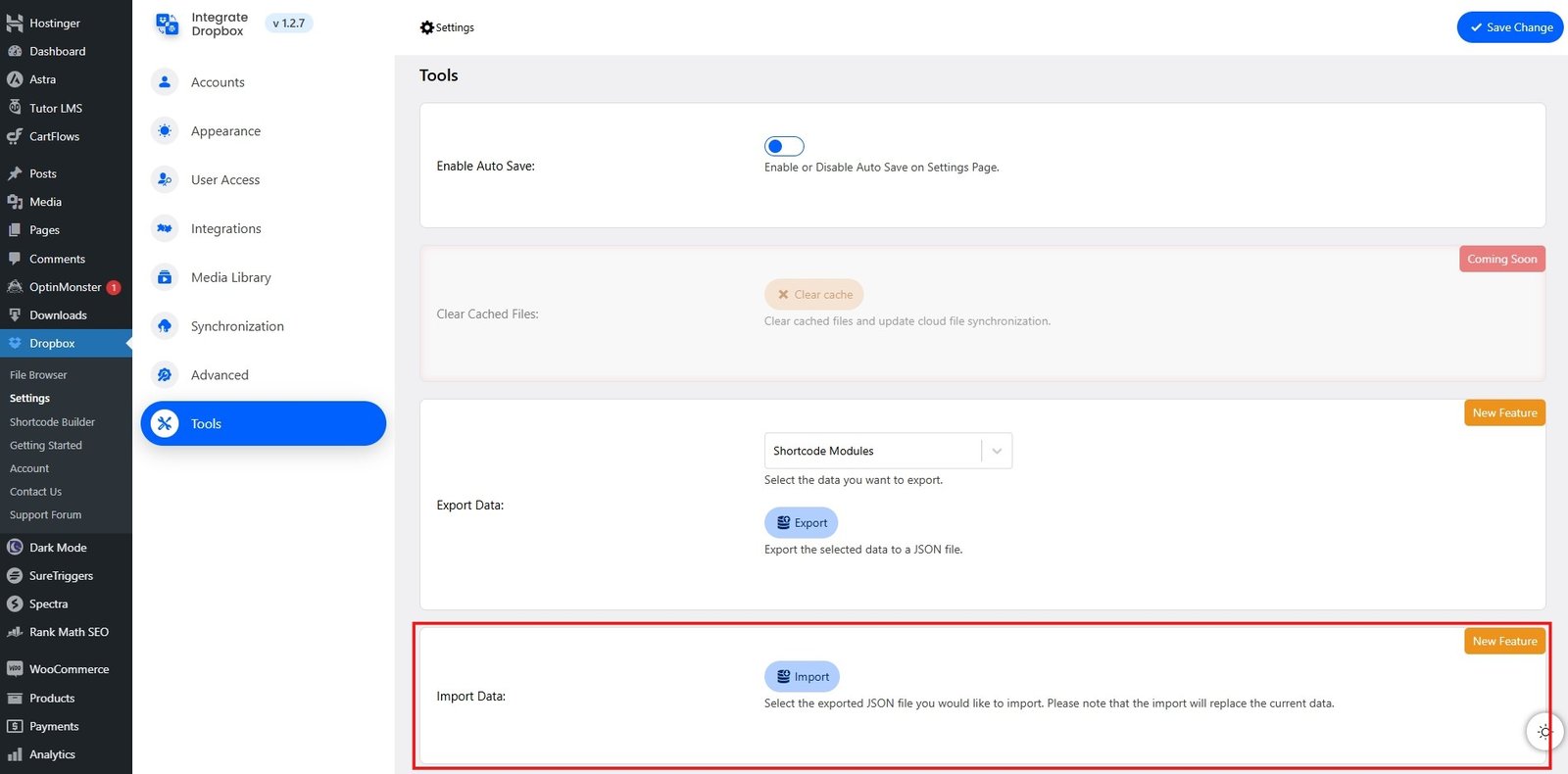Open the Posts menu item
This screenshot has height=774, width=1568.
pos(66,173)
